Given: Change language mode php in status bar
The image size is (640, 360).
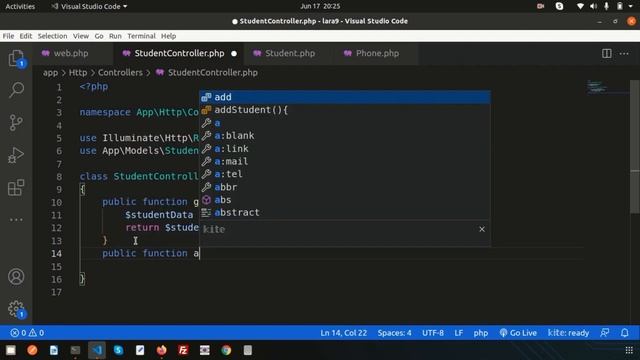Looking at the screenshot, I should 480,333.
